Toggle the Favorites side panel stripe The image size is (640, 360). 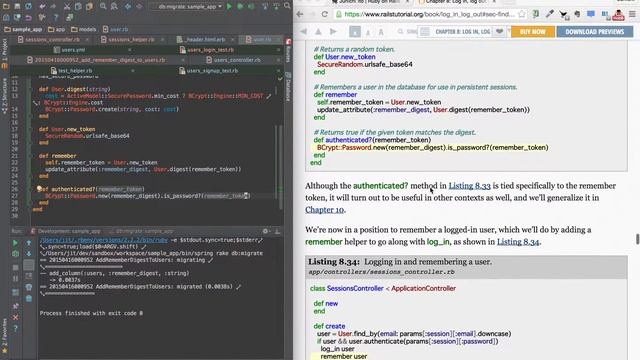tap(4, 336)
